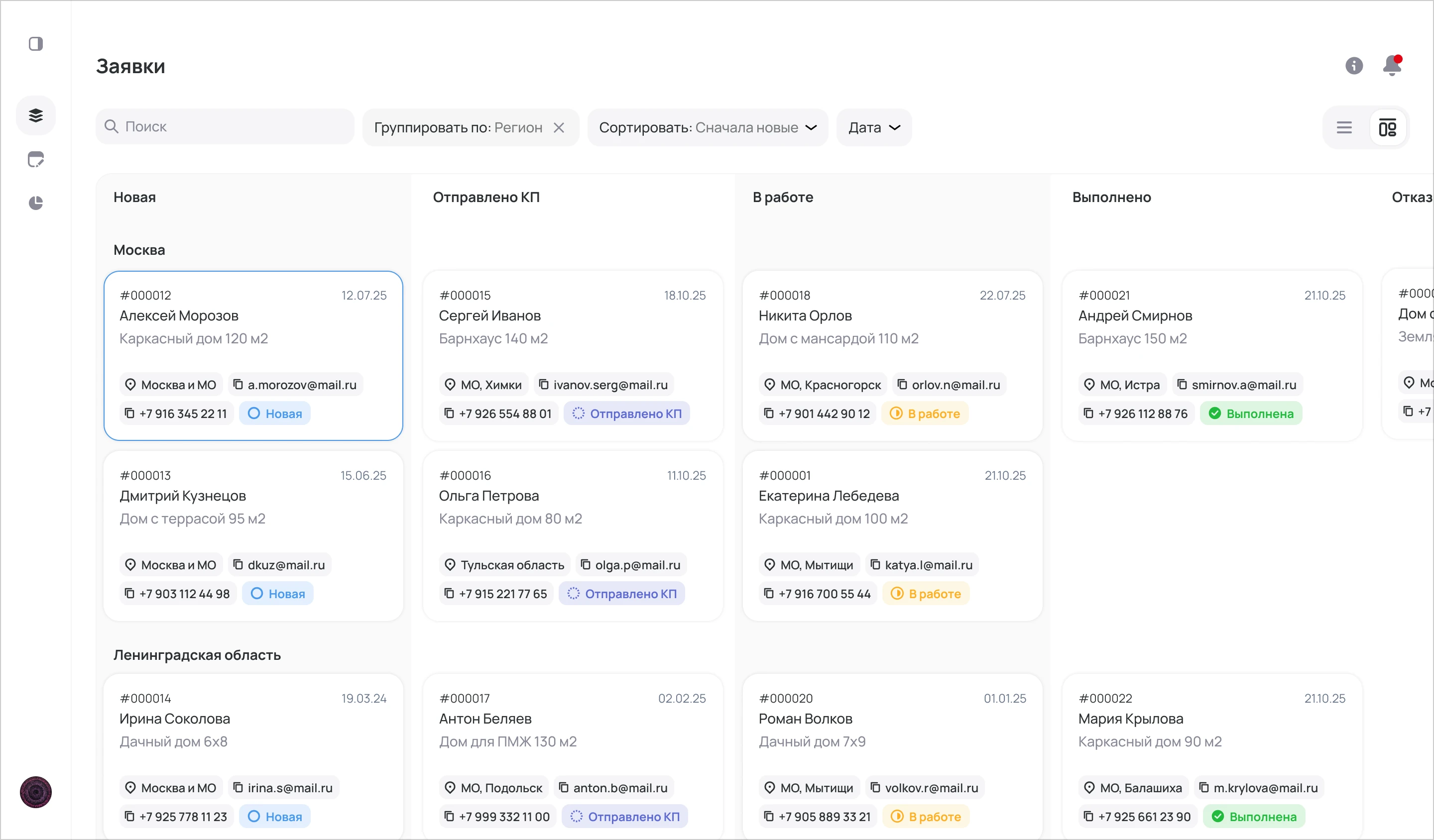Click МО, Подольск location tag

[x=494, y=788]
